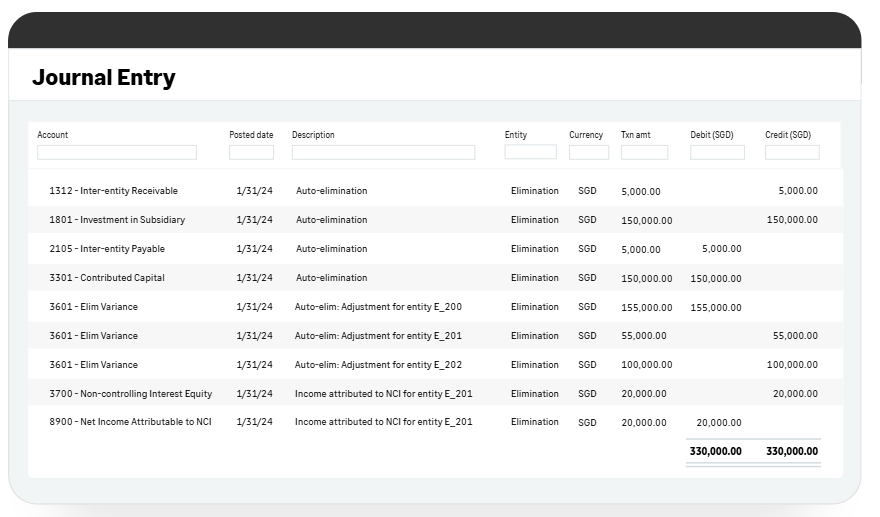Select the Posted date column header
The width and height of the screenshot is (880, 517).
251,135
